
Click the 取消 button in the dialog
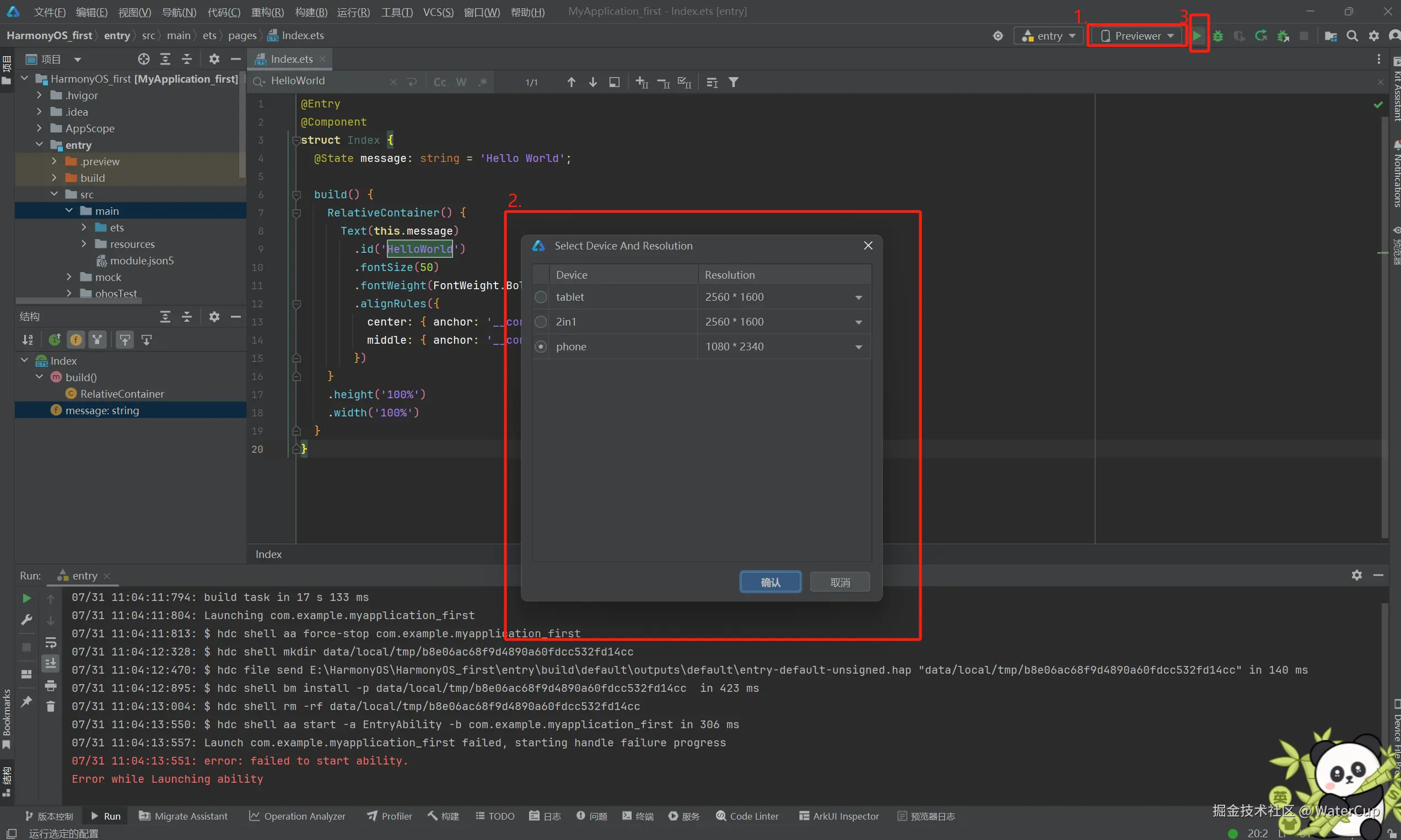click(x=840, y=582)
